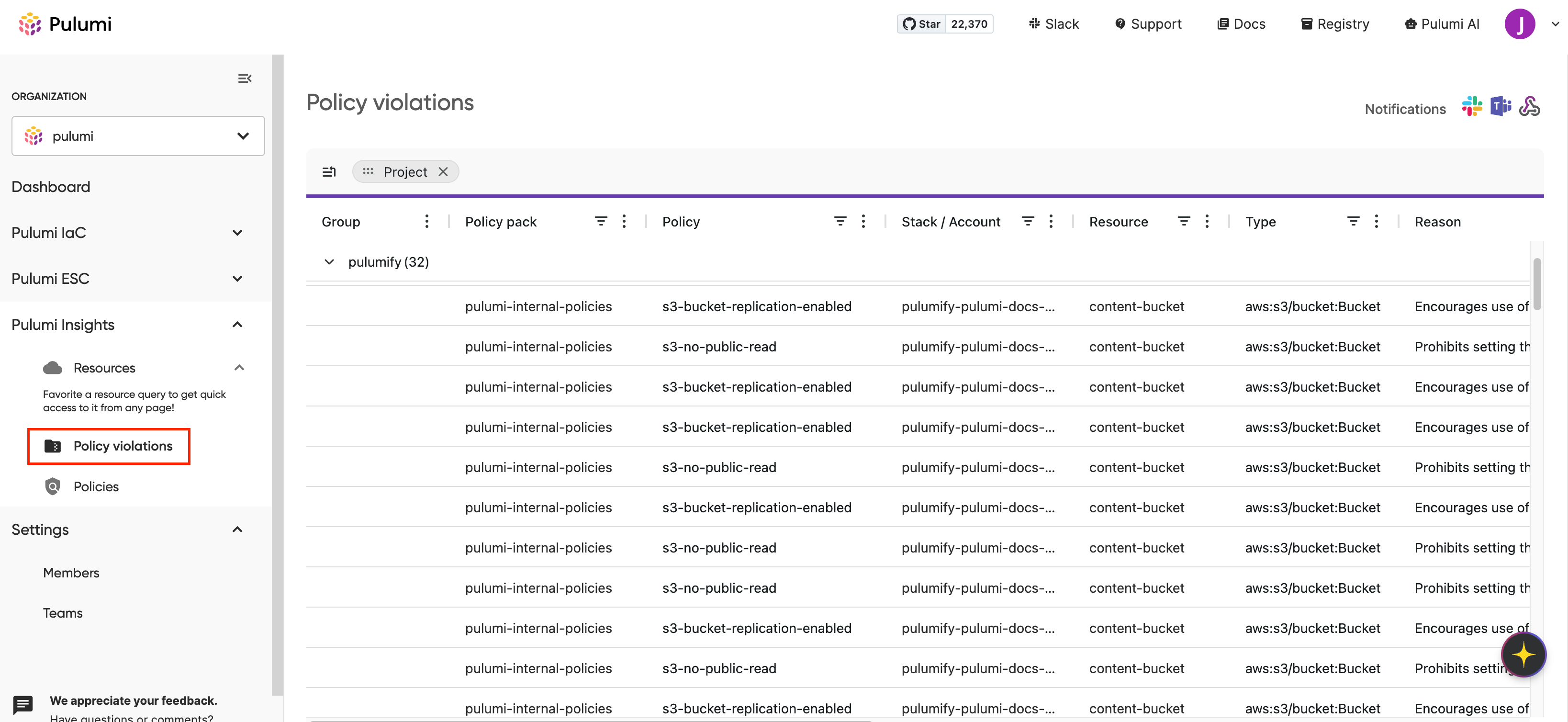Open Policies page in sidebar
1568x722 pixels.
96,486
